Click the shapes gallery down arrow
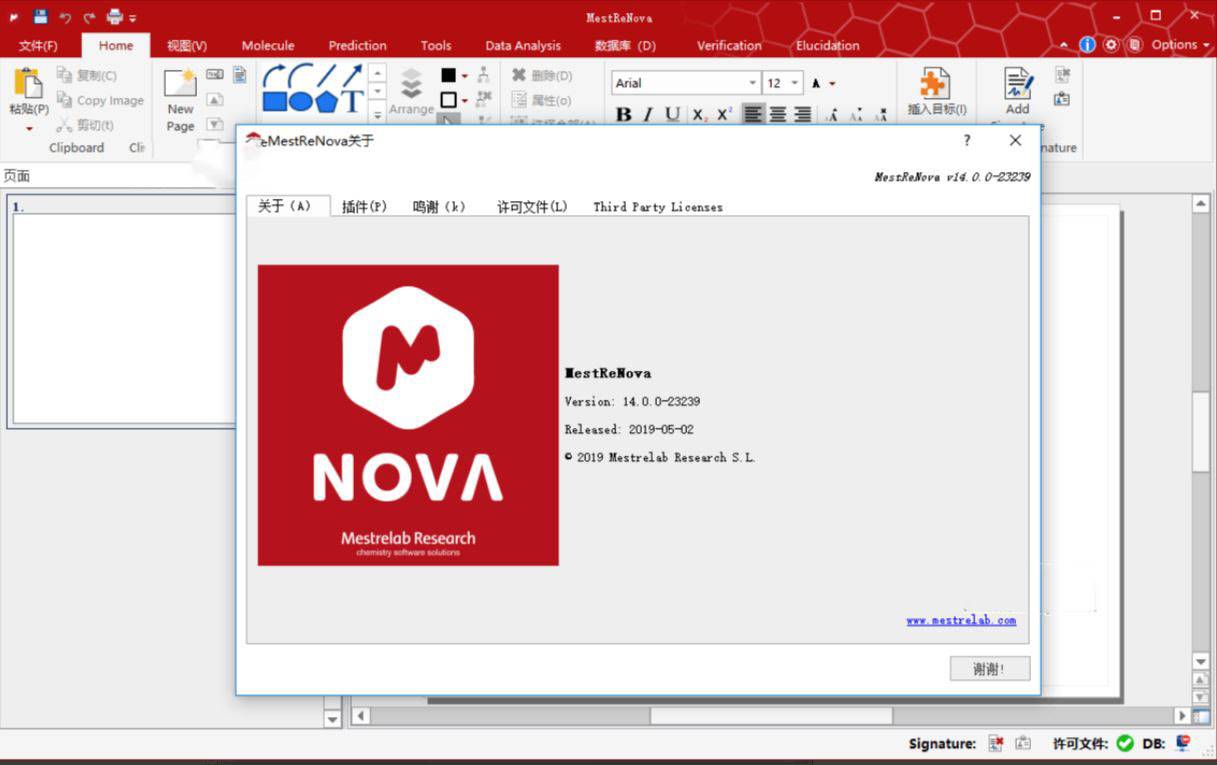The height and width of the screenshot is (765, 1217). coord(377,90)
